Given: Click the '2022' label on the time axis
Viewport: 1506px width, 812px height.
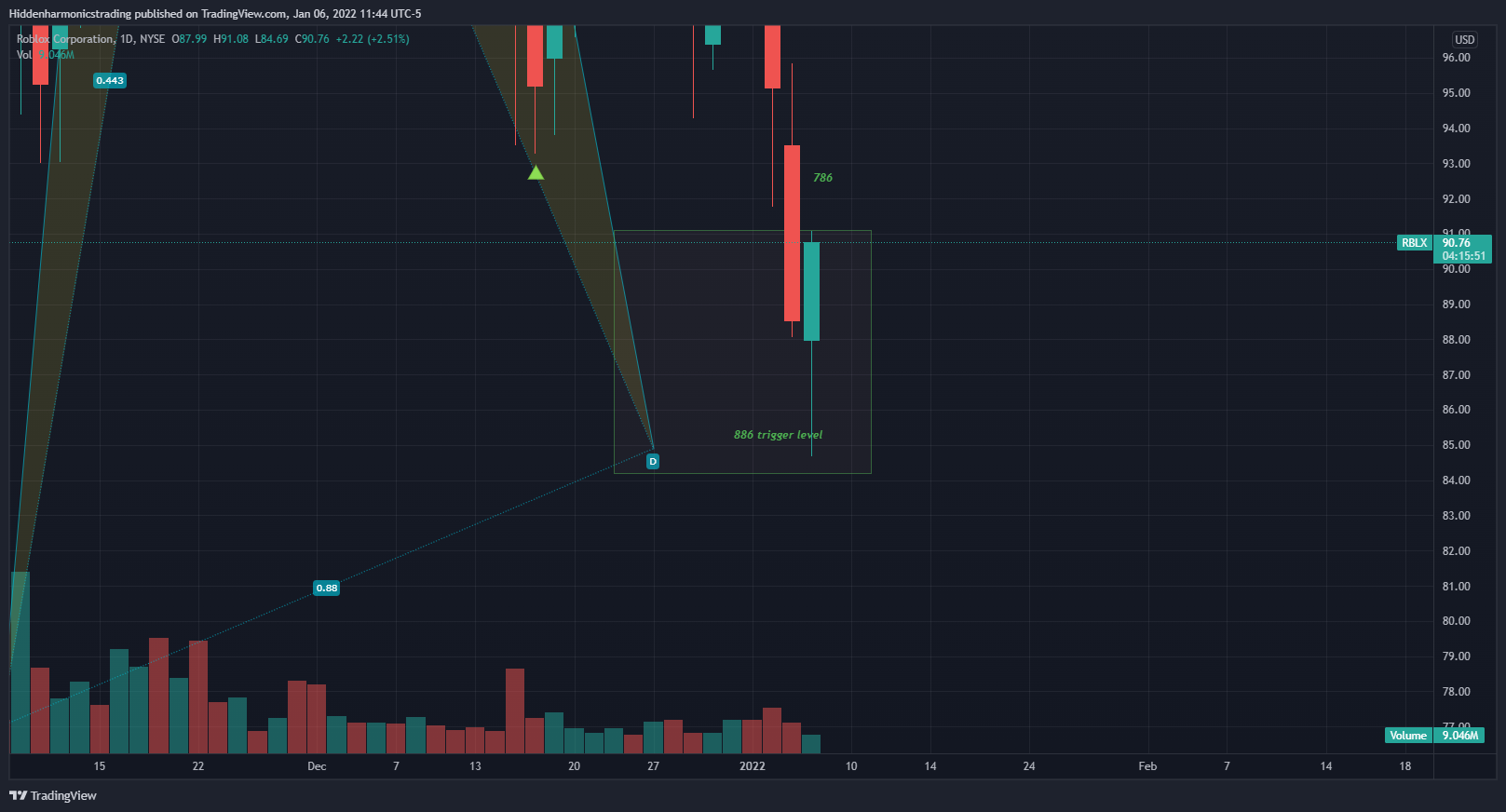Looking at the screenshot, I should (x=753, y=766).
